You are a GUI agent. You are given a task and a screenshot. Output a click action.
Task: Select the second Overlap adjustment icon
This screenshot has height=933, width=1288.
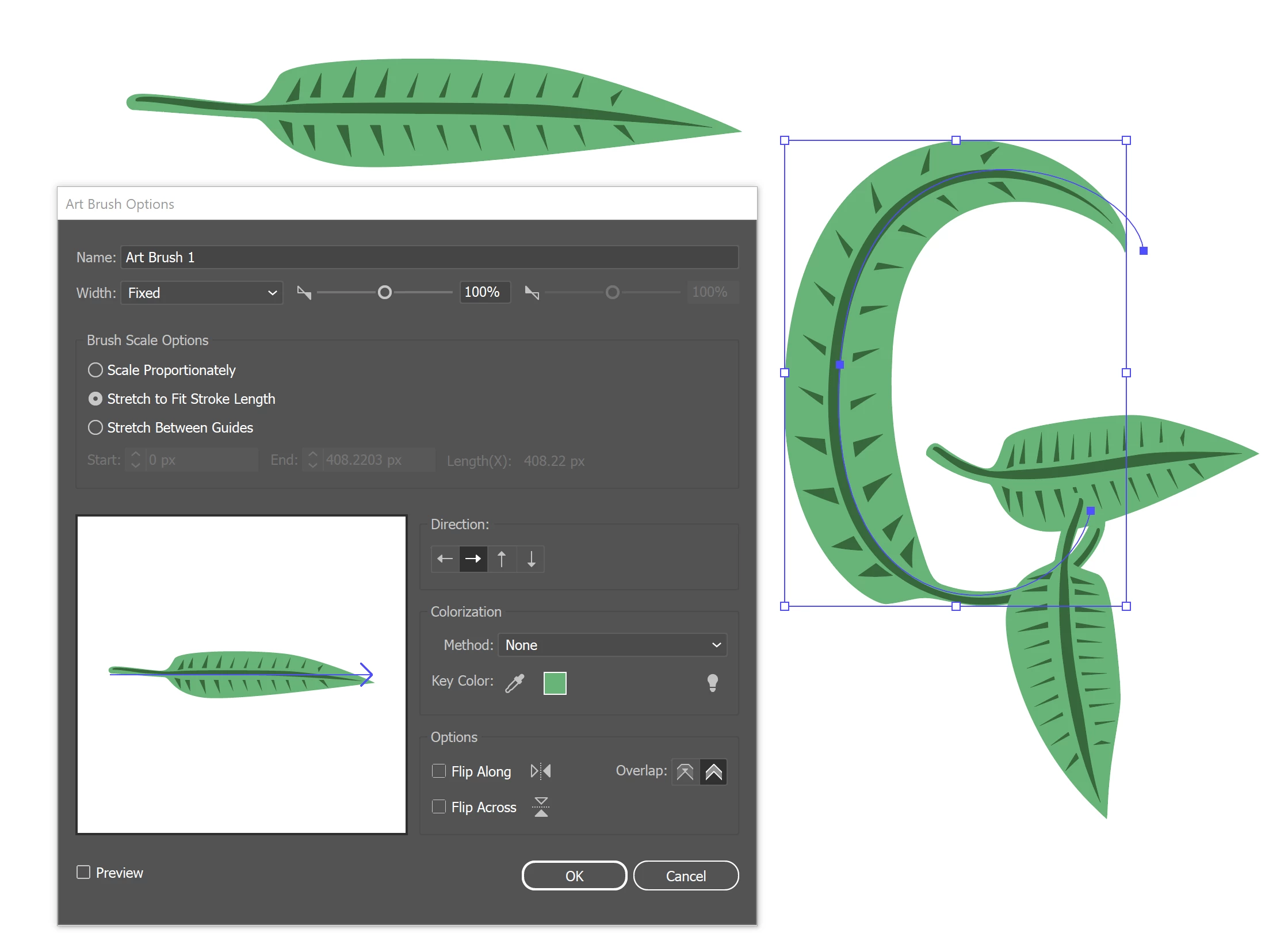713,771
